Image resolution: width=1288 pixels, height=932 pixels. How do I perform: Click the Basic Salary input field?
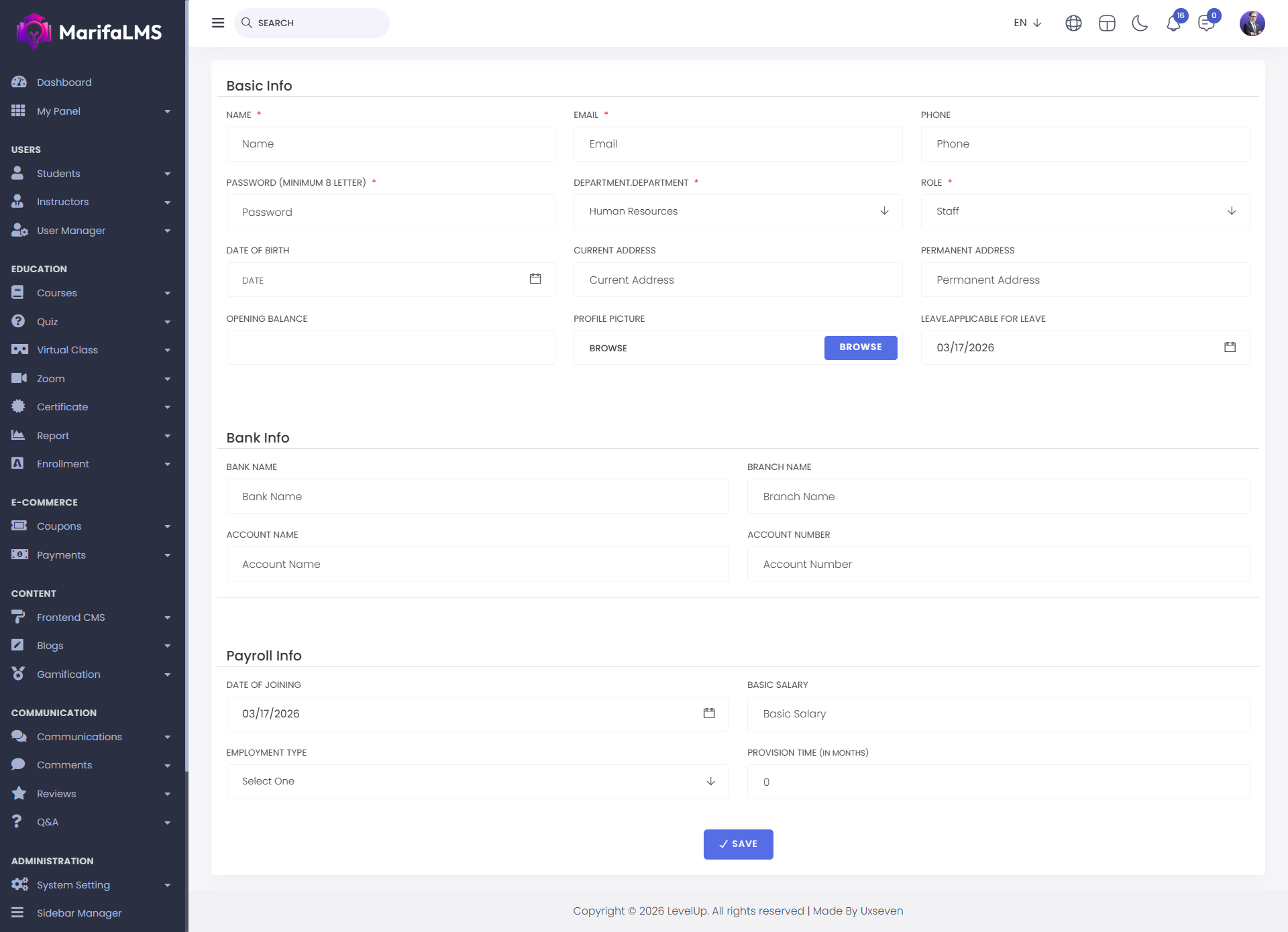tap(998, 714)
